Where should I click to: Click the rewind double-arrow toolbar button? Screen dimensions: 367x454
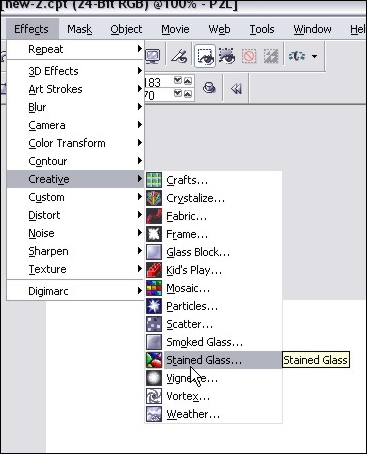point(236,89)
